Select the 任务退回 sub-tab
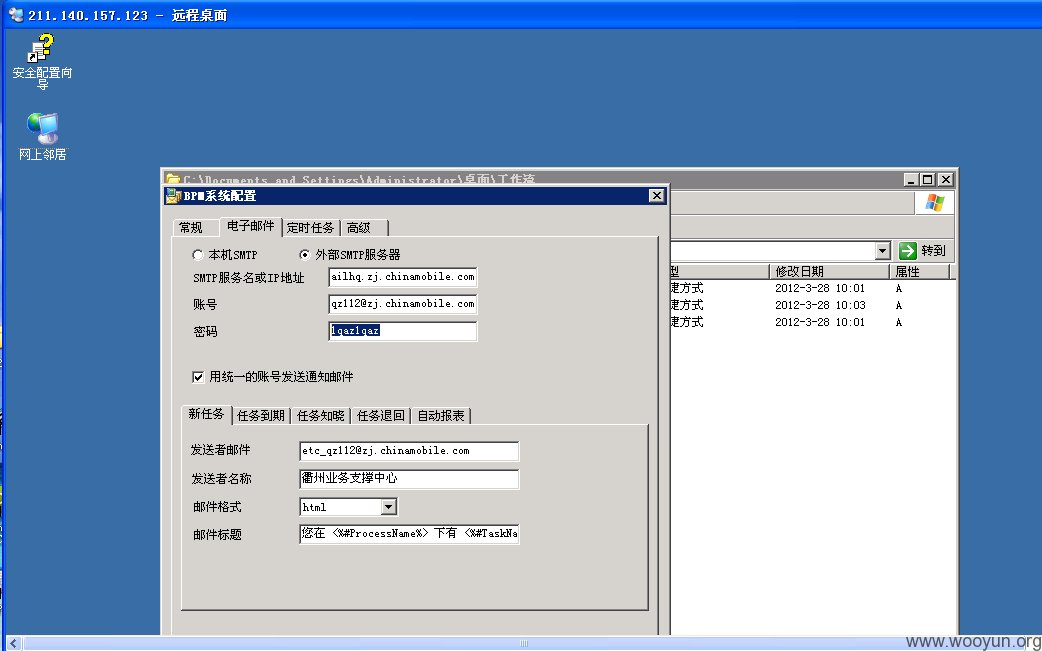The width and height of the screenshot is (1042, 651). click(381, 415)
